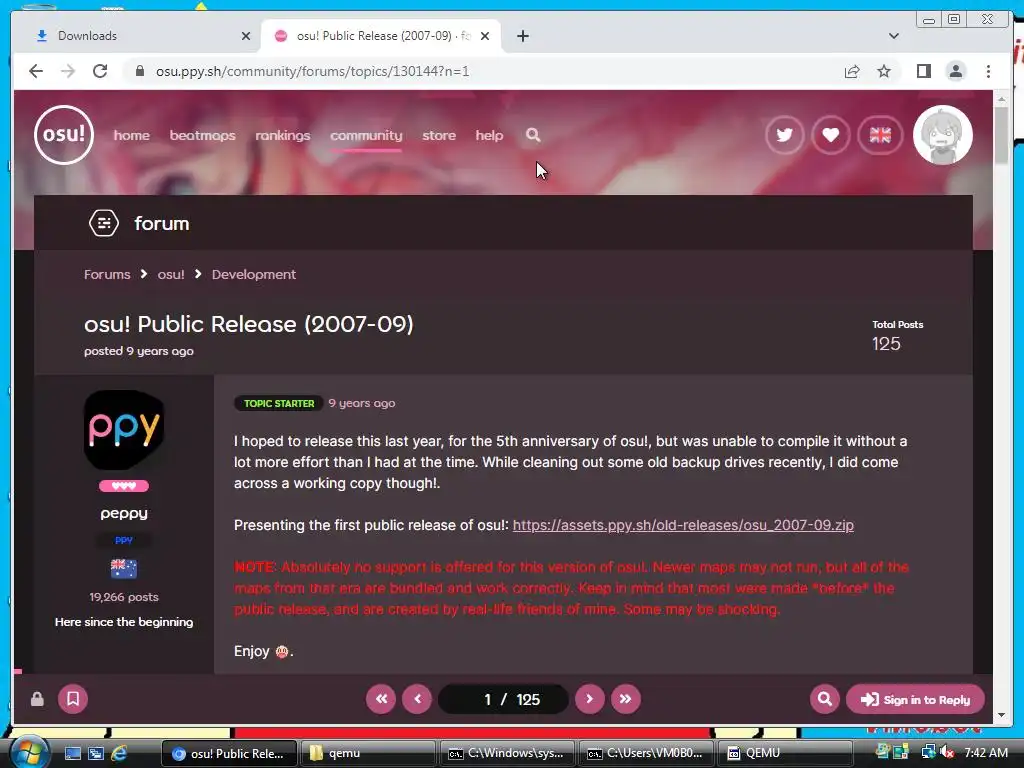The height and width of the screenshot is (768, 1024).
Task: Open the Twitter icon button
Action: 784,135
